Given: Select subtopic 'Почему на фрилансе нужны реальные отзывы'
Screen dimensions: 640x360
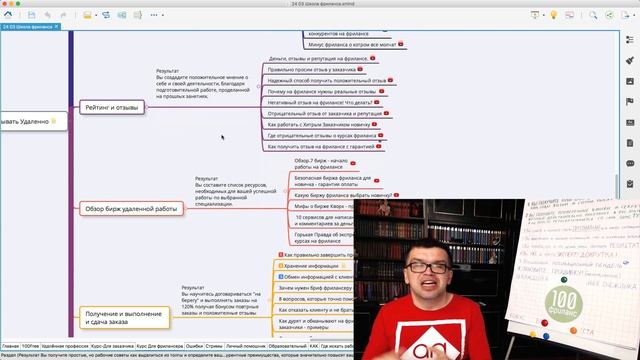Looking at the screenshot, I should point(322,92).
